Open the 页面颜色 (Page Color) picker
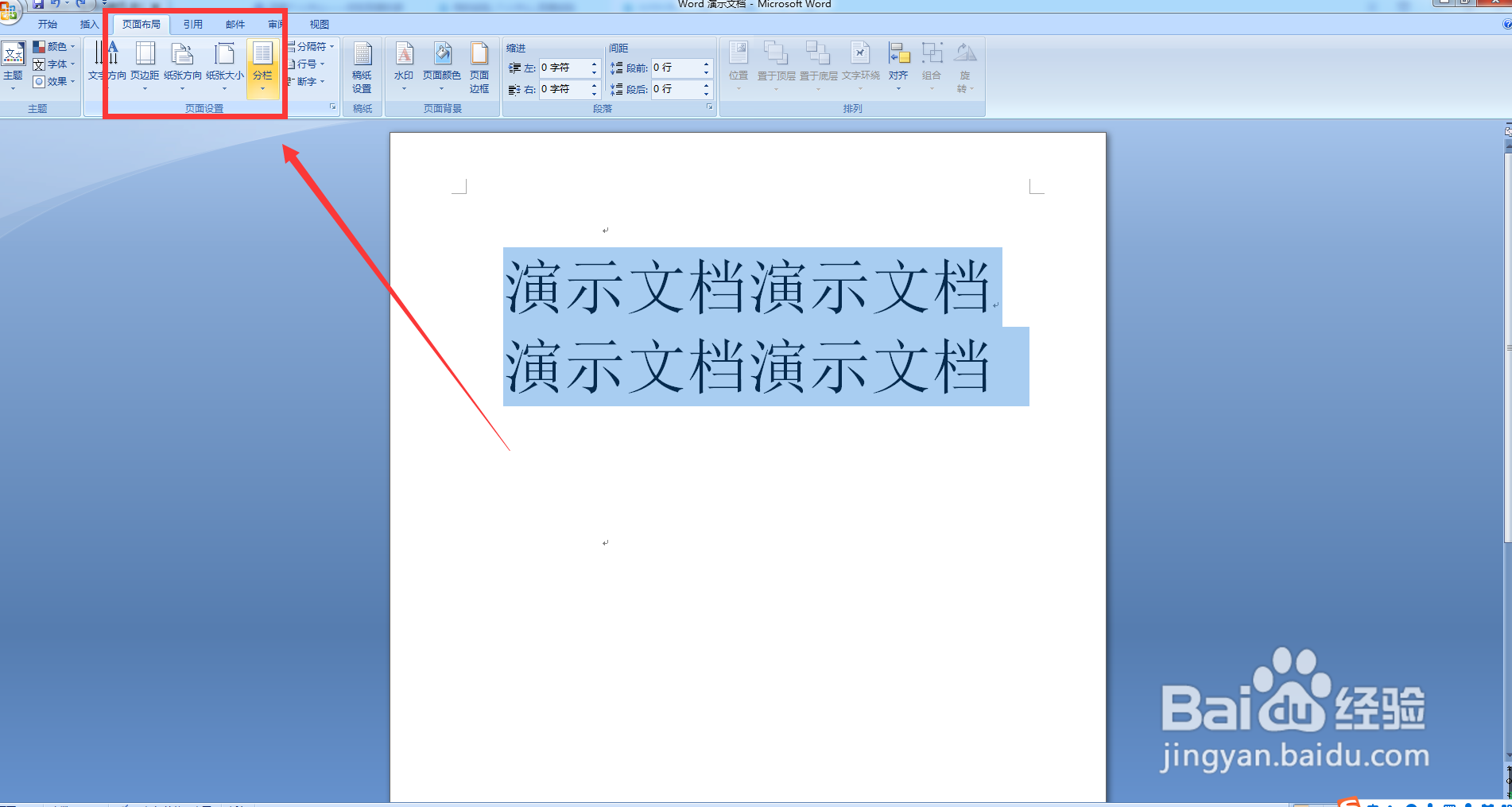The image size is (1512, 807). pos(442,65)
